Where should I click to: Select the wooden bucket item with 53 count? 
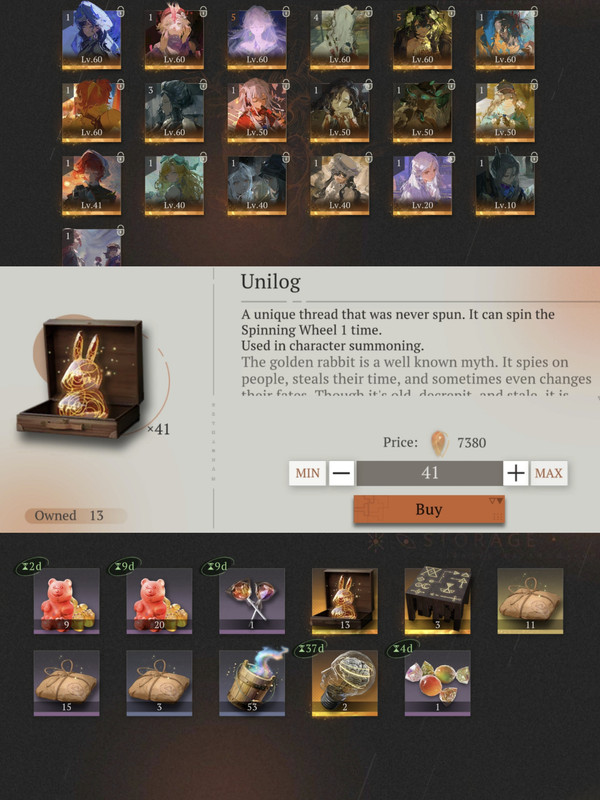(x=252, y=683)
